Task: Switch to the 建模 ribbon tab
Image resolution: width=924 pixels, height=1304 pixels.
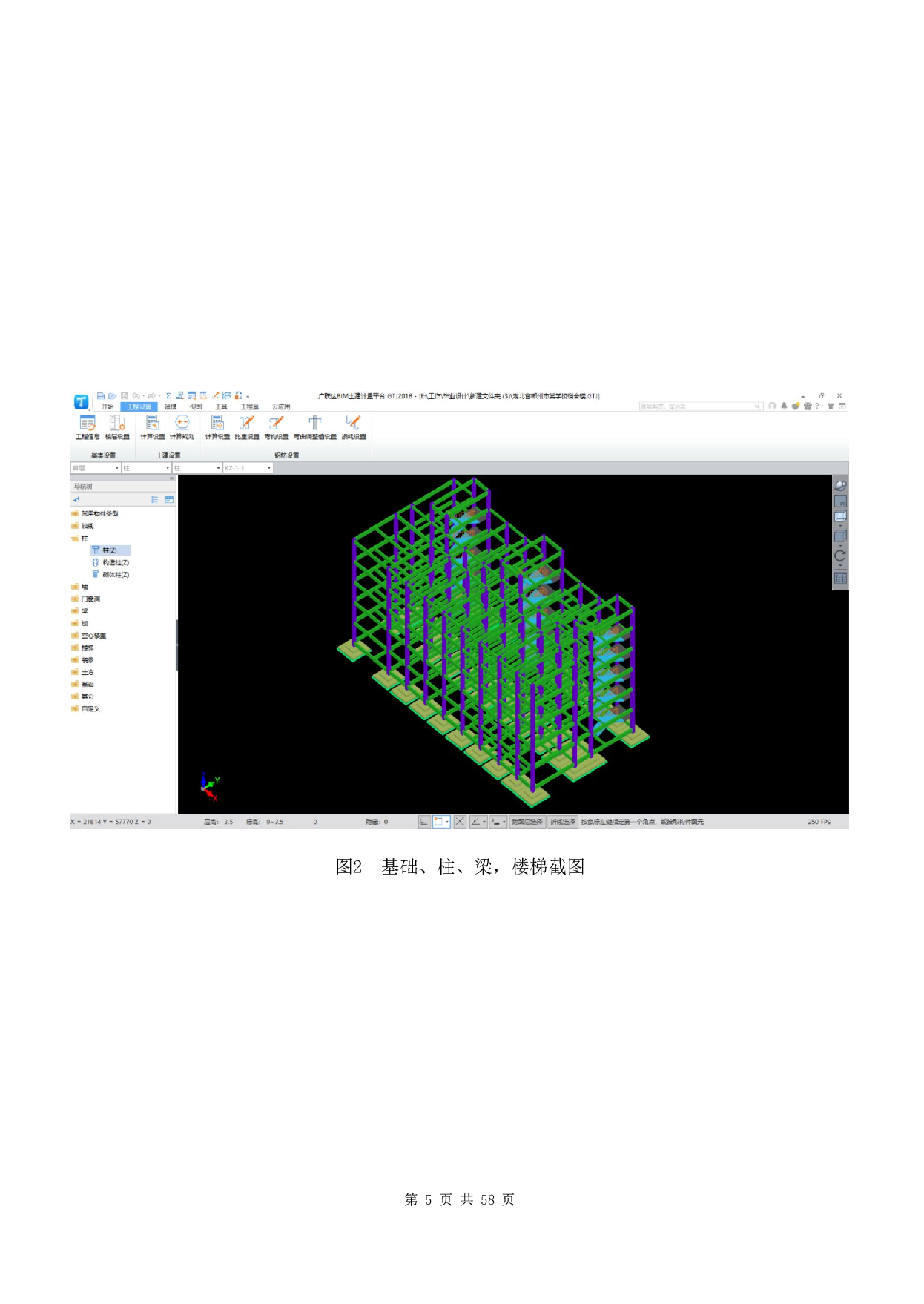Action: coord(171,406)
